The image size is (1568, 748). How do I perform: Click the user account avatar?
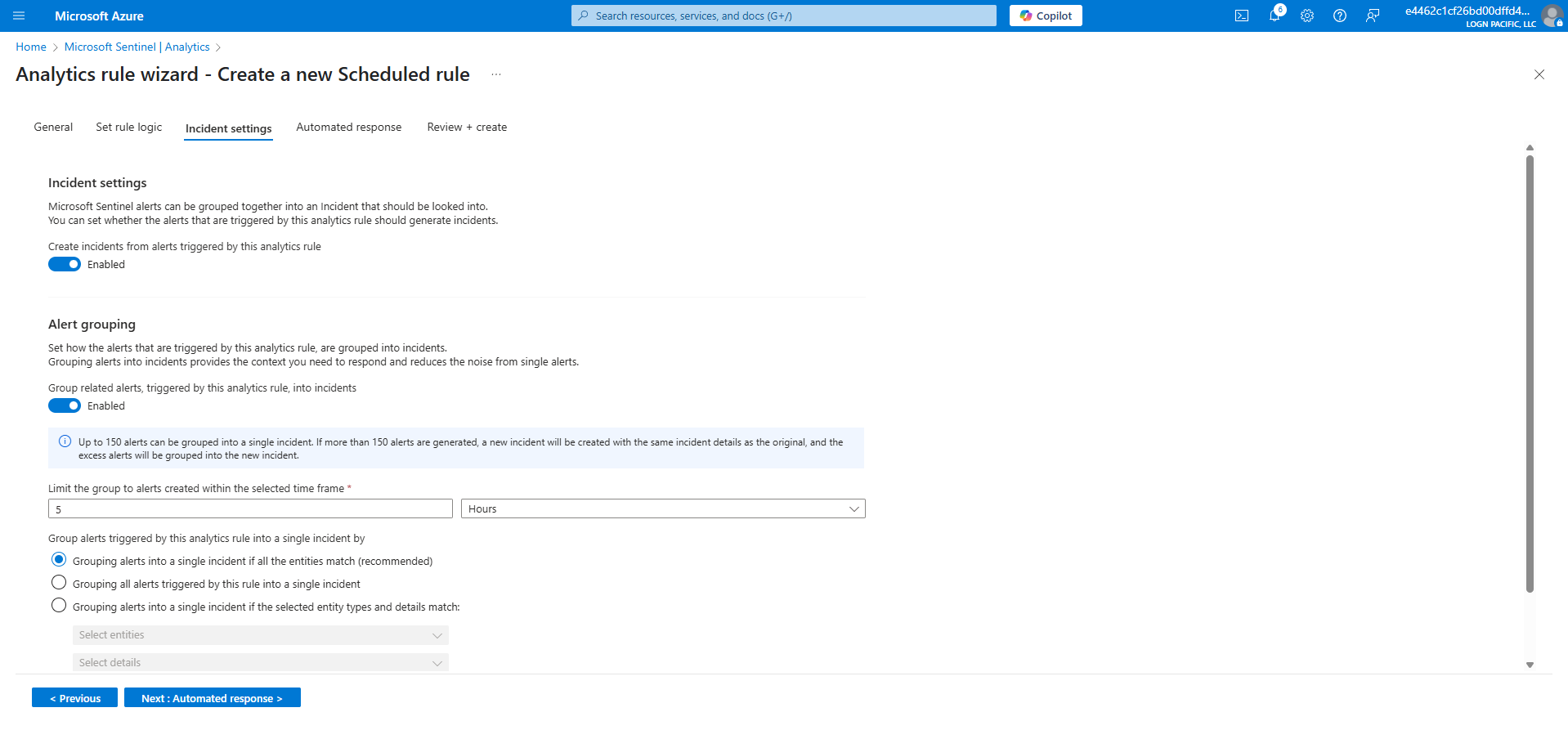pos(1551,16)
